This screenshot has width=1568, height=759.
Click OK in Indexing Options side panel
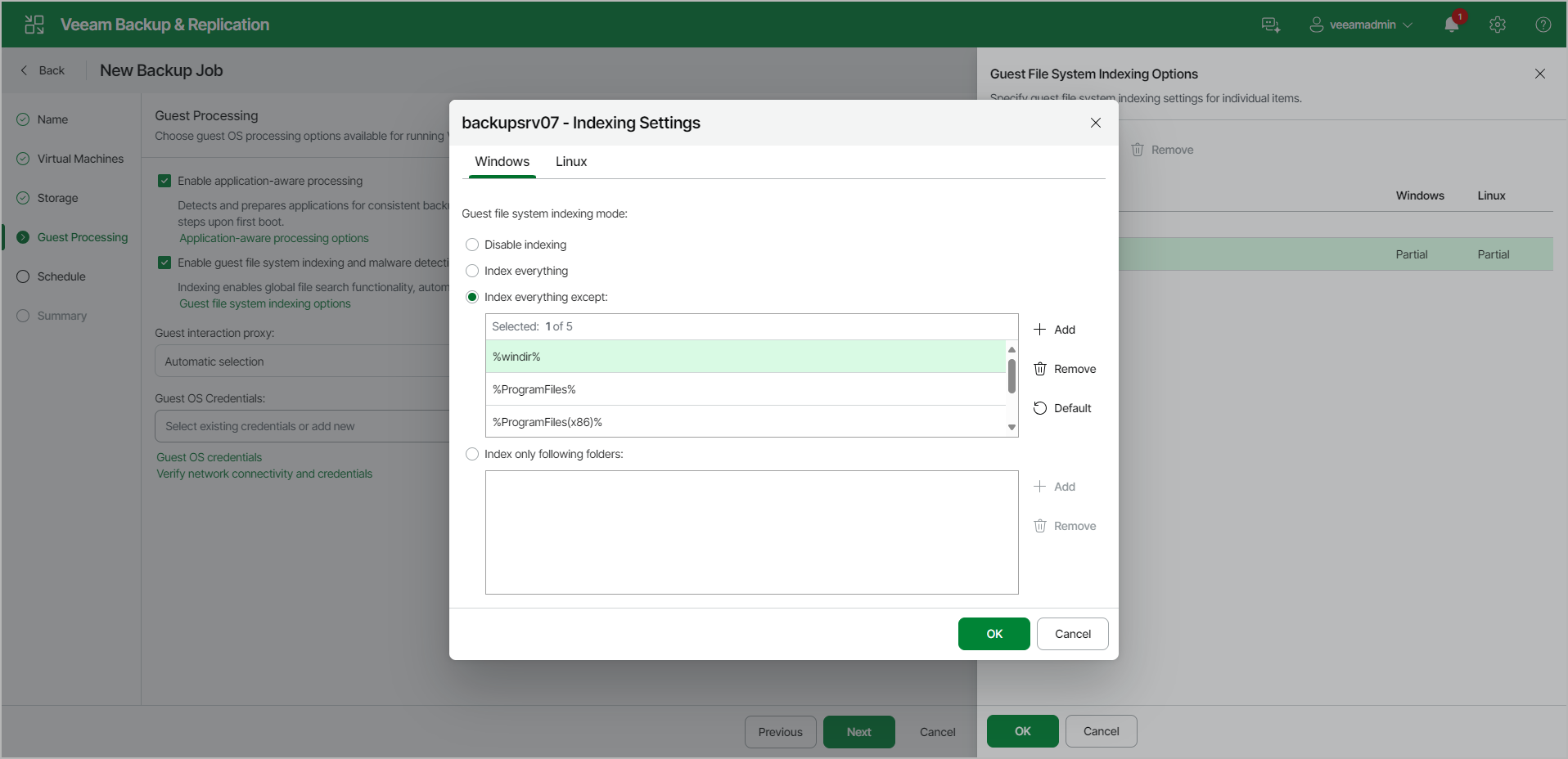tap(1023, 731)
